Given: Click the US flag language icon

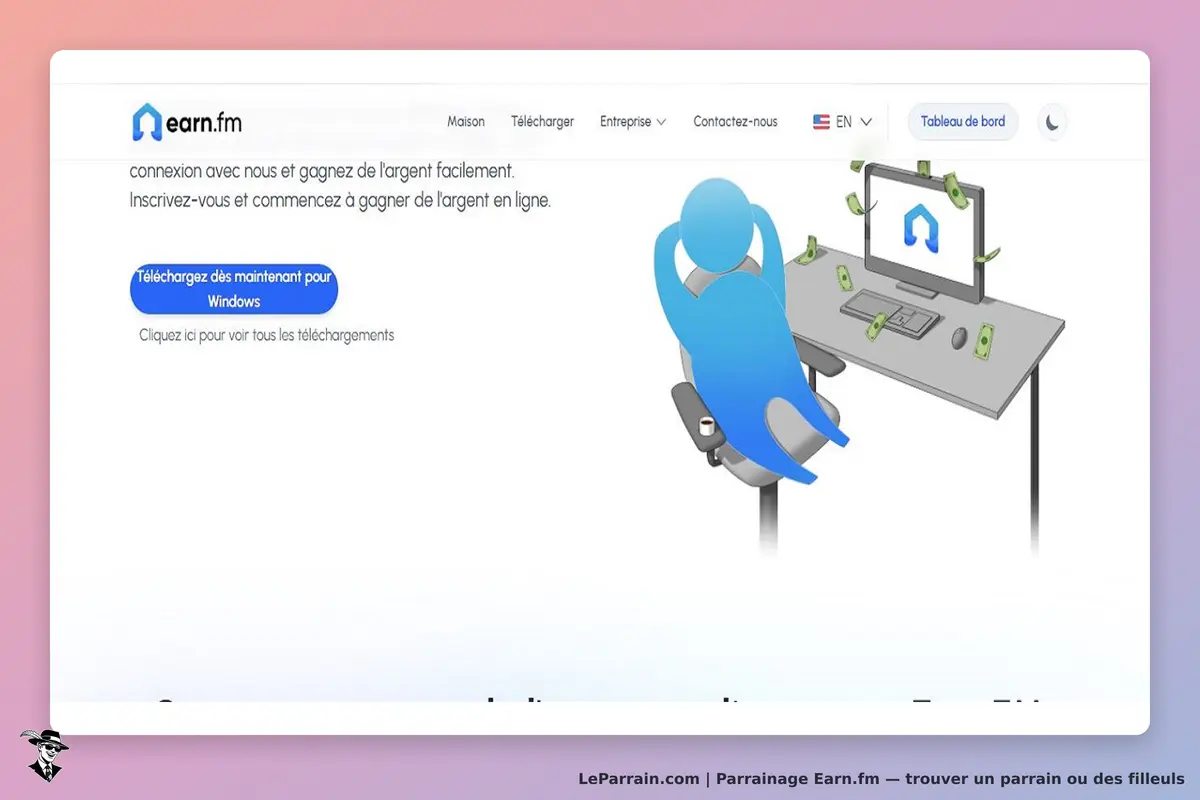Looking at the screenshot, I should [x=821, y=122].
